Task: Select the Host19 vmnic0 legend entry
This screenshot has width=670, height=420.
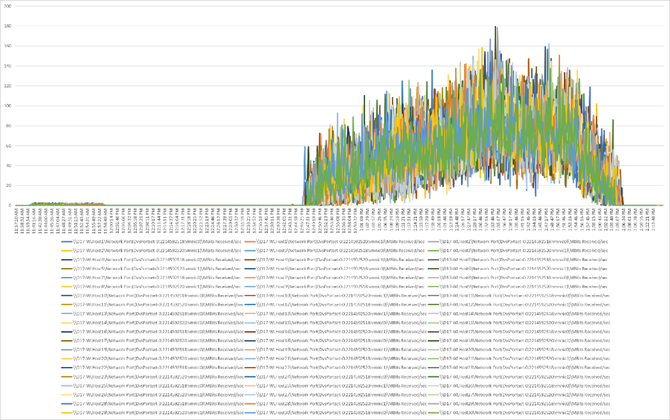Action: coord(151,349)
